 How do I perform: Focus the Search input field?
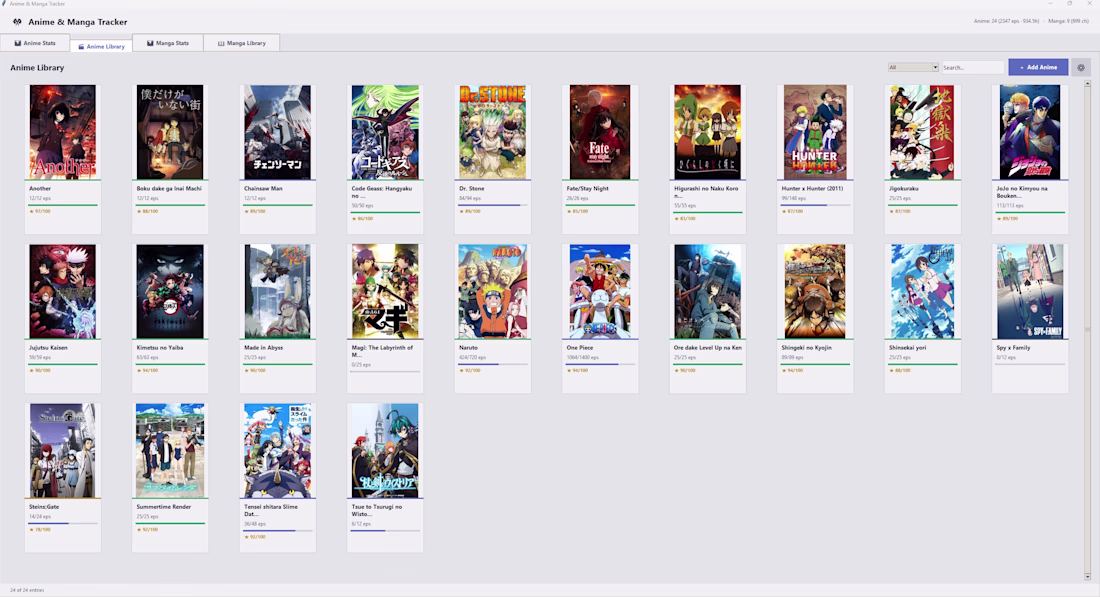(x=972, y=67)
